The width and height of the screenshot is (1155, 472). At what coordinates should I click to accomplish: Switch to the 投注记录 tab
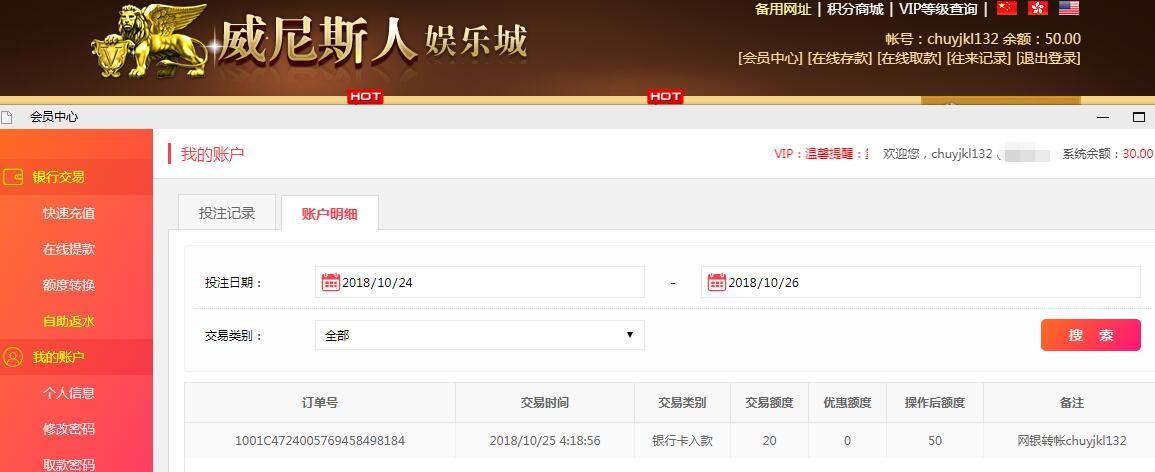point(227,213)
